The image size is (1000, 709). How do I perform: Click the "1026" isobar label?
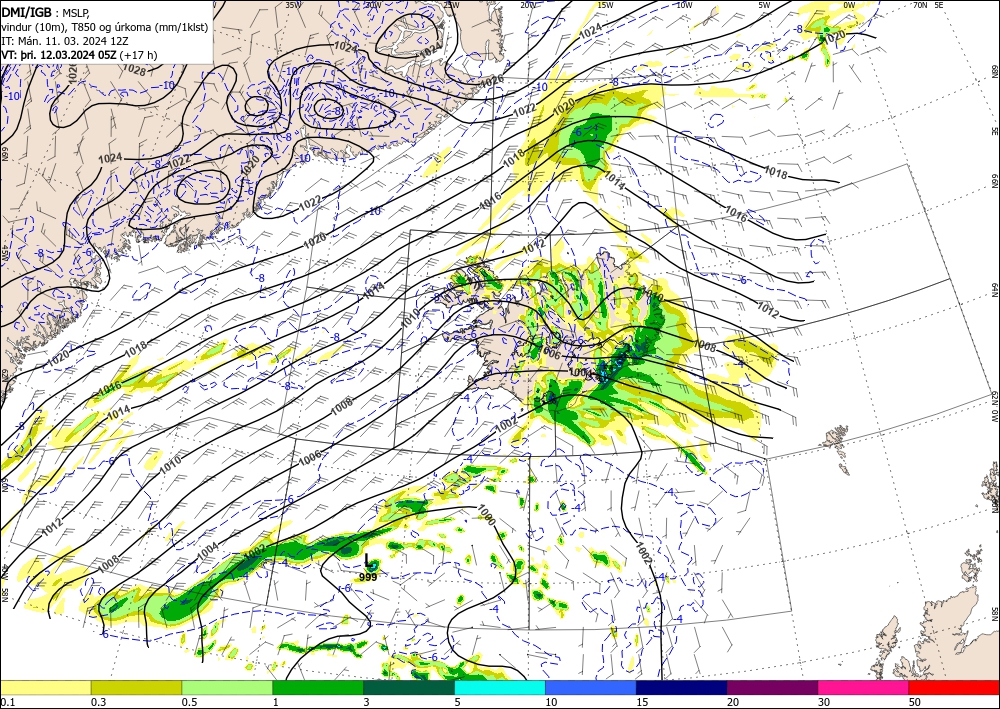coord(492,82)
